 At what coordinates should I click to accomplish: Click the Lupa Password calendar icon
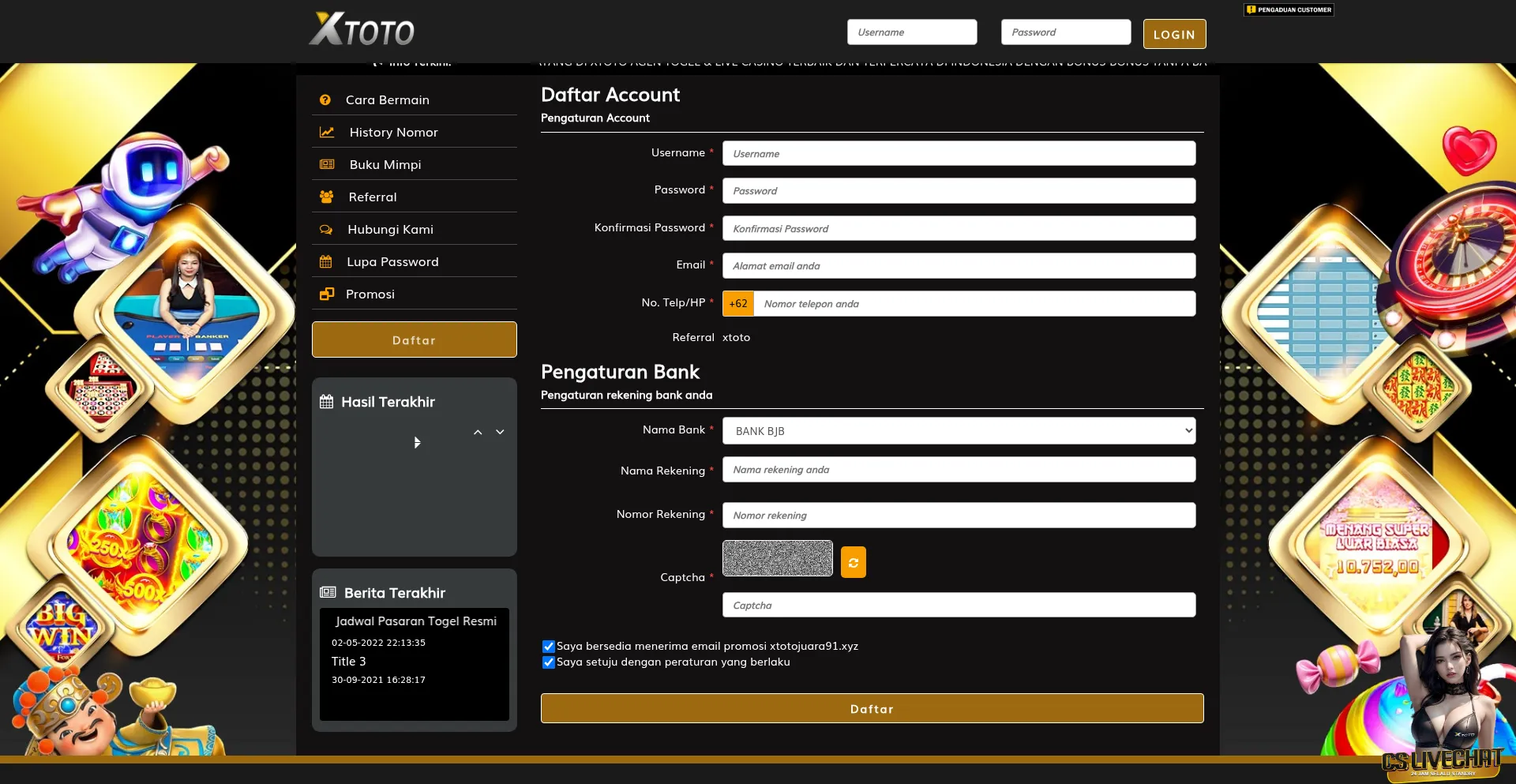point(325,262)
